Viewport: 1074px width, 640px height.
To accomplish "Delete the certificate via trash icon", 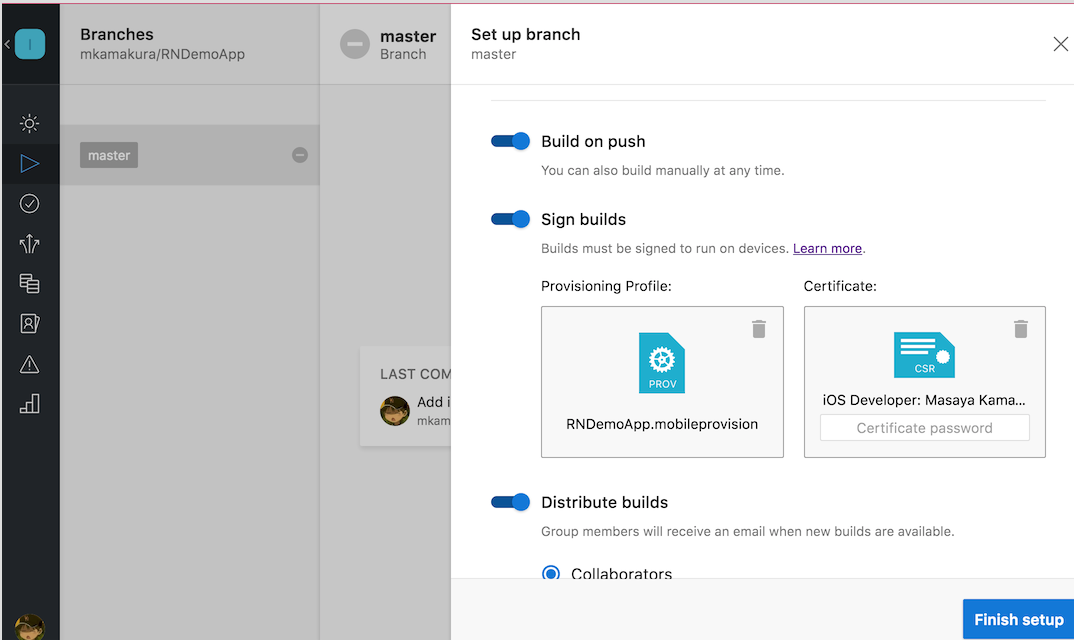I will (x=1021, y=329).
